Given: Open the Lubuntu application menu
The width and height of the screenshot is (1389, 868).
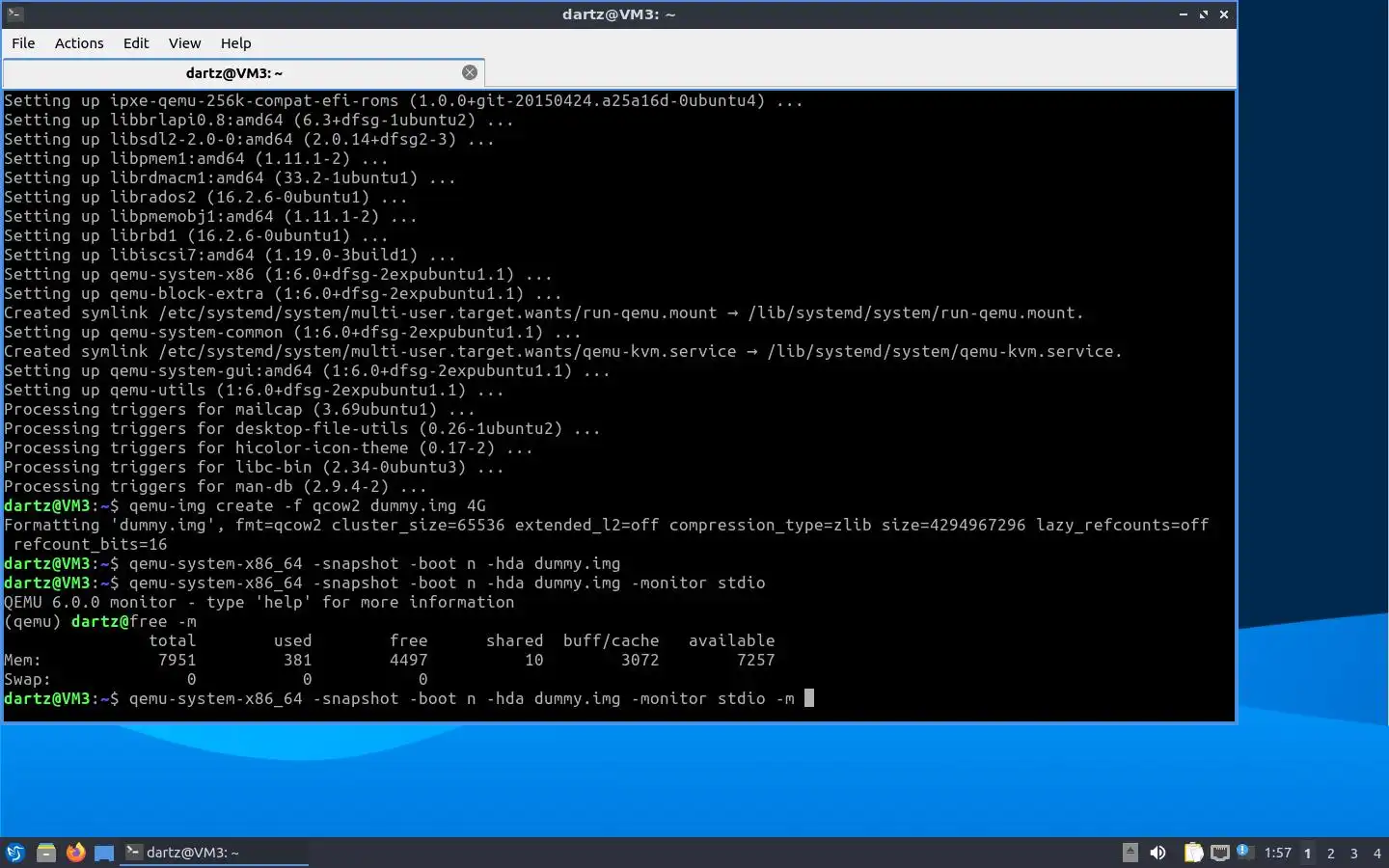Looking at the screenshot, I should [15, 853].
